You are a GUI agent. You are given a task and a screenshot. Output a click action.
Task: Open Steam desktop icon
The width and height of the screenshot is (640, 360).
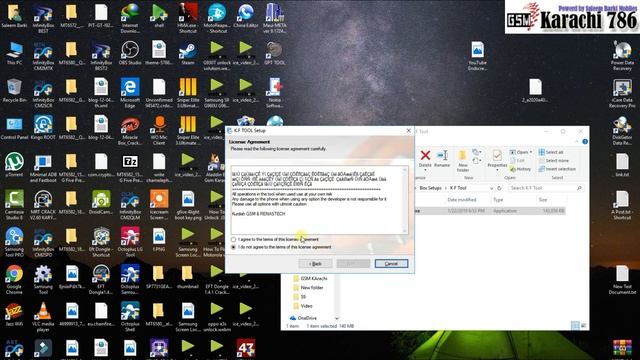click(x=188, y=54)
